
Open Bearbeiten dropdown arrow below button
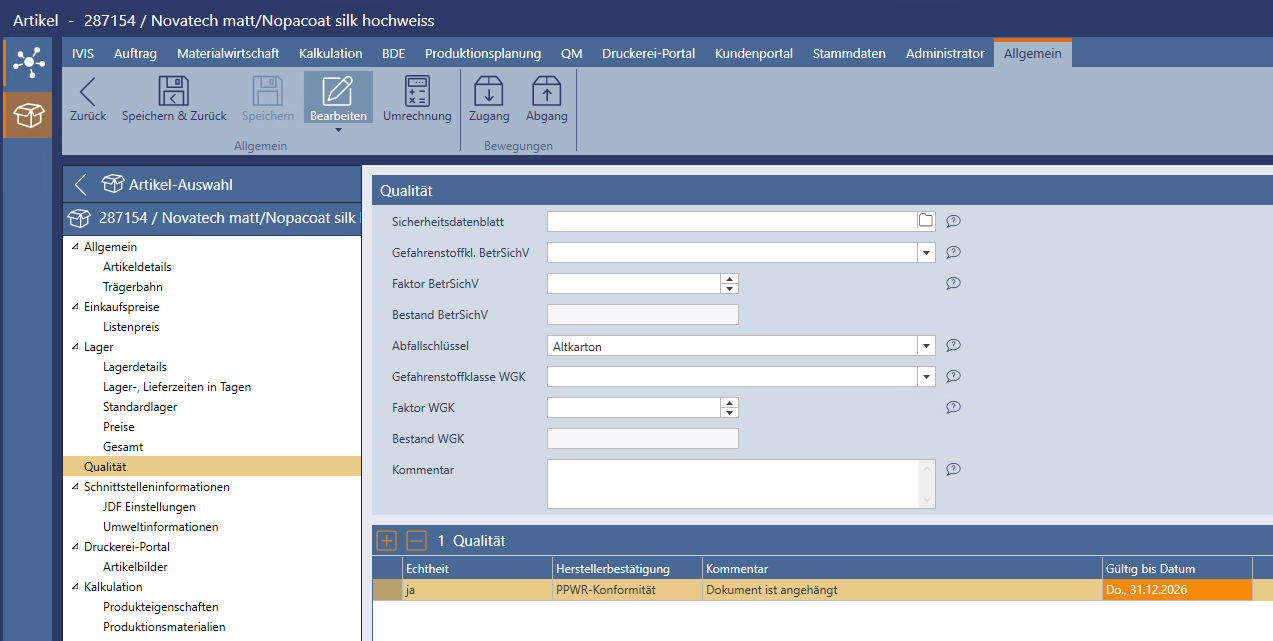coord(338,129)
